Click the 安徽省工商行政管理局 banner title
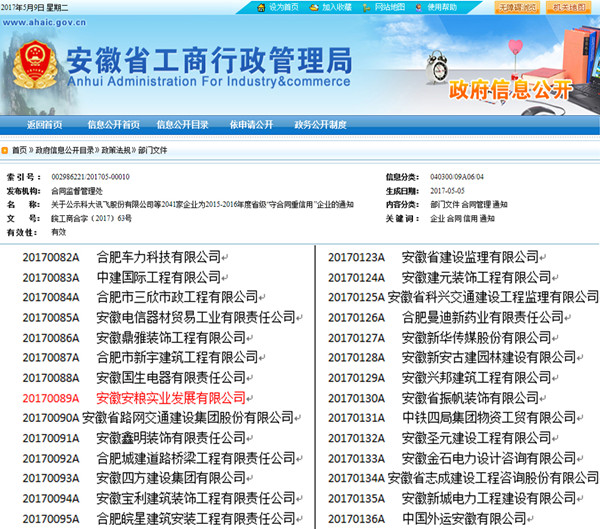Viewport: 600px width, 529px height. coord(209,60)
